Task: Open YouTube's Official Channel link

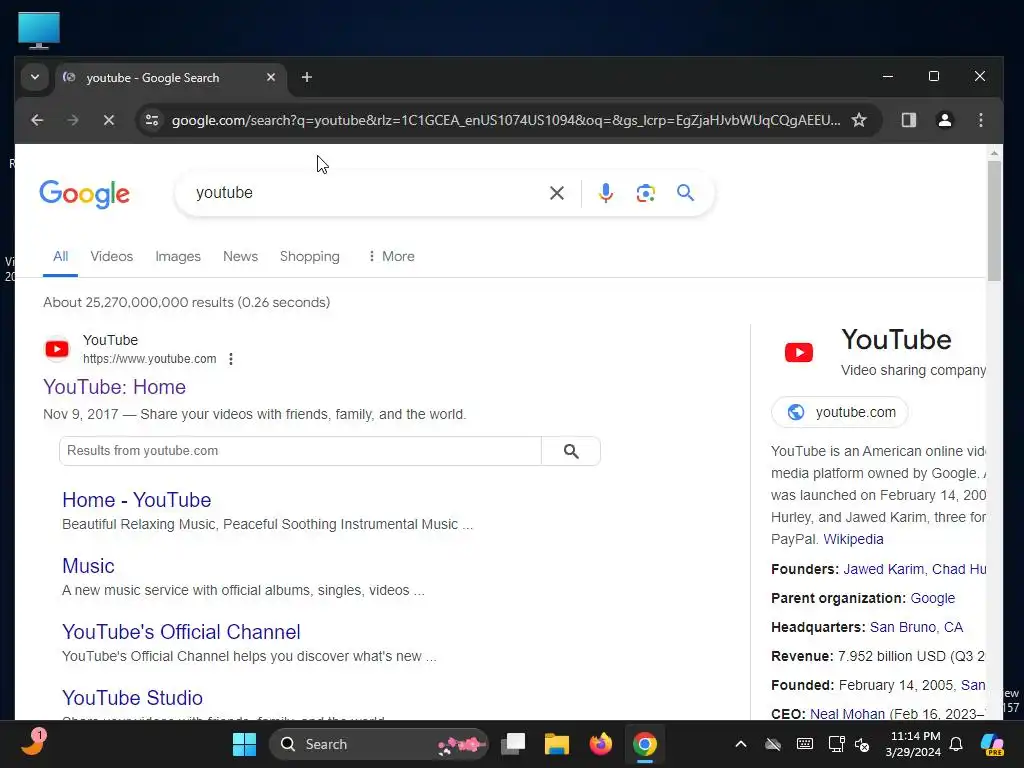Action: [181, 632]
